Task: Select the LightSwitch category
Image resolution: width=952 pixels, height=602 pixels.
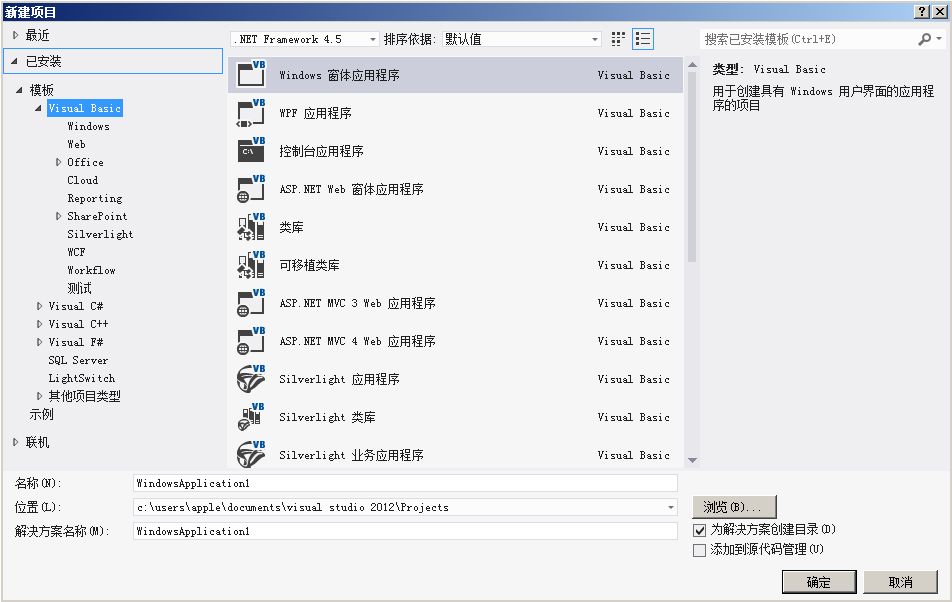Action: pyautogui.click(x=81, y=378)
